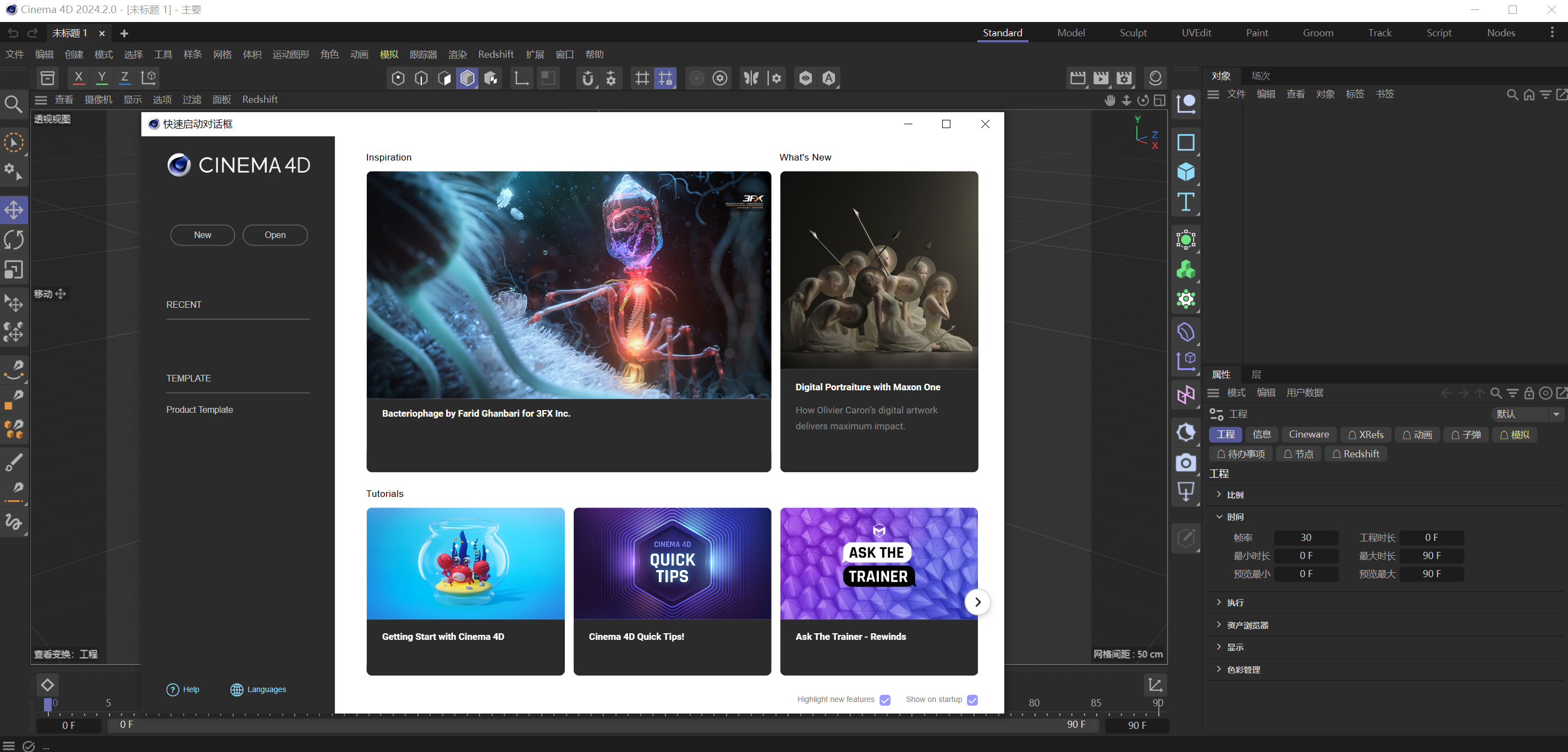Click the Attributes lock icon
Image resolution: width=1568 pixels, height=752 pixels.
pos(1529,393)
